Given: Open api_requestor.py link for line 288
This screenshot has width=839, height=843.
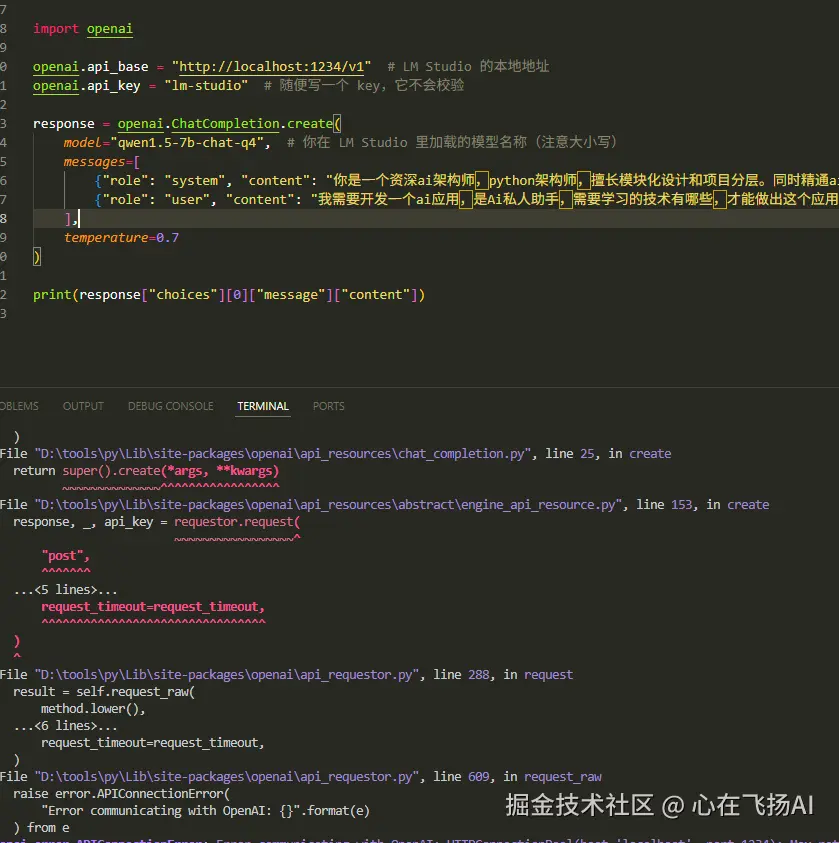Looking at the screenshot, I should coord(227,675).
